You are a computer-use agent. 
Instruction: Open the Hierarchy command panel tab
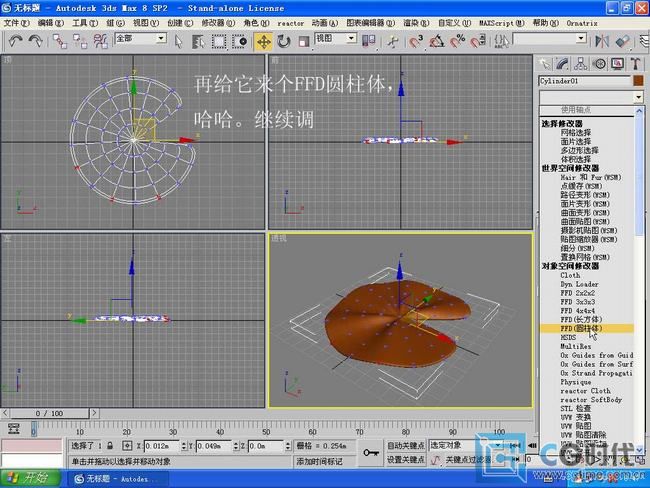(x=581, y=64)
